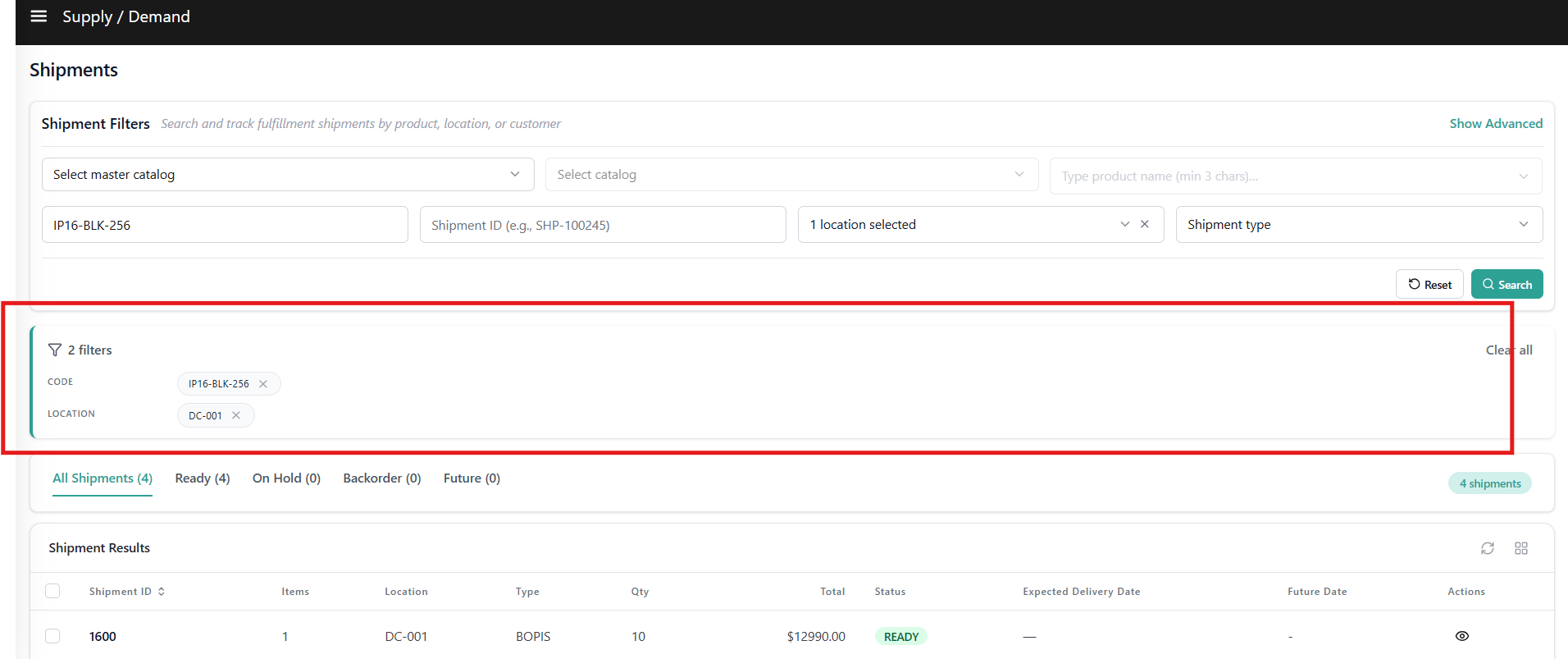1568x659 pixels.
Task: Click the filter funnel icon next to 2 filters
Action: [x=55, y=350]
